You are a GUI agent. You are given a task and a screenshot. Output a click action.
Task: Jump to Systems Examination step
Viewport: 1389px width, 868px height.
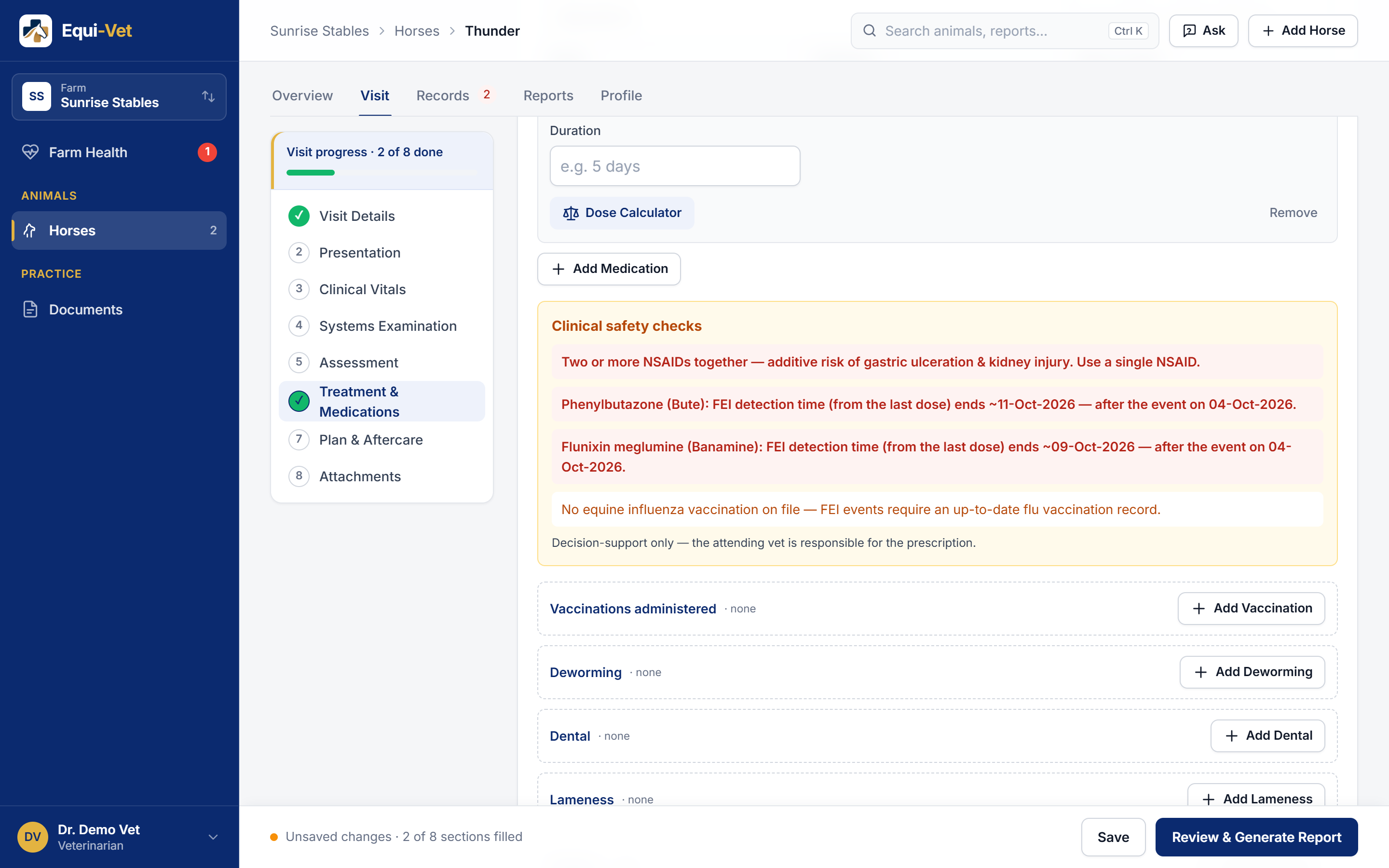[x=381, y=326]
